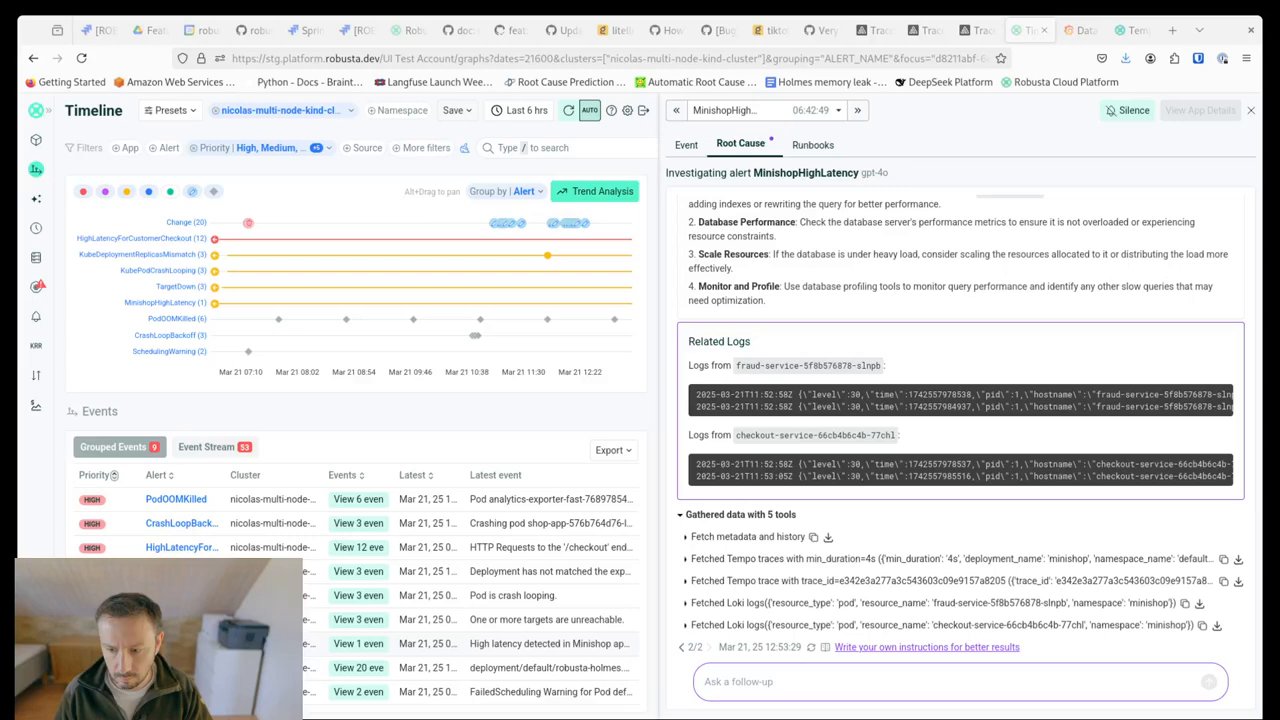Copy the Fetch metadata and history output
The width and height of the screenshot is (1280, 720).
coord(813,537)
